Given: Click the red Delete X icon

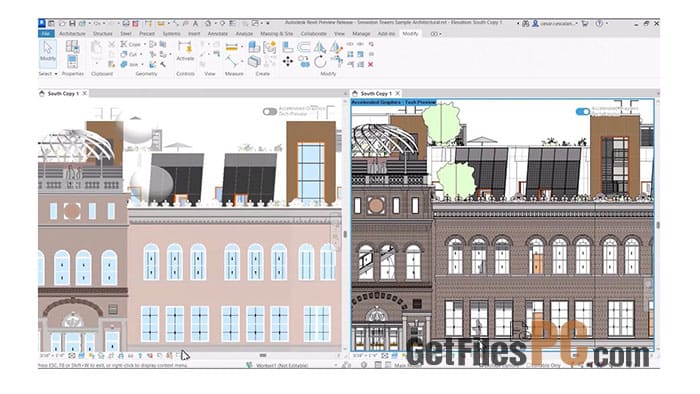Looking at the screenshot, I should [371, 65].
